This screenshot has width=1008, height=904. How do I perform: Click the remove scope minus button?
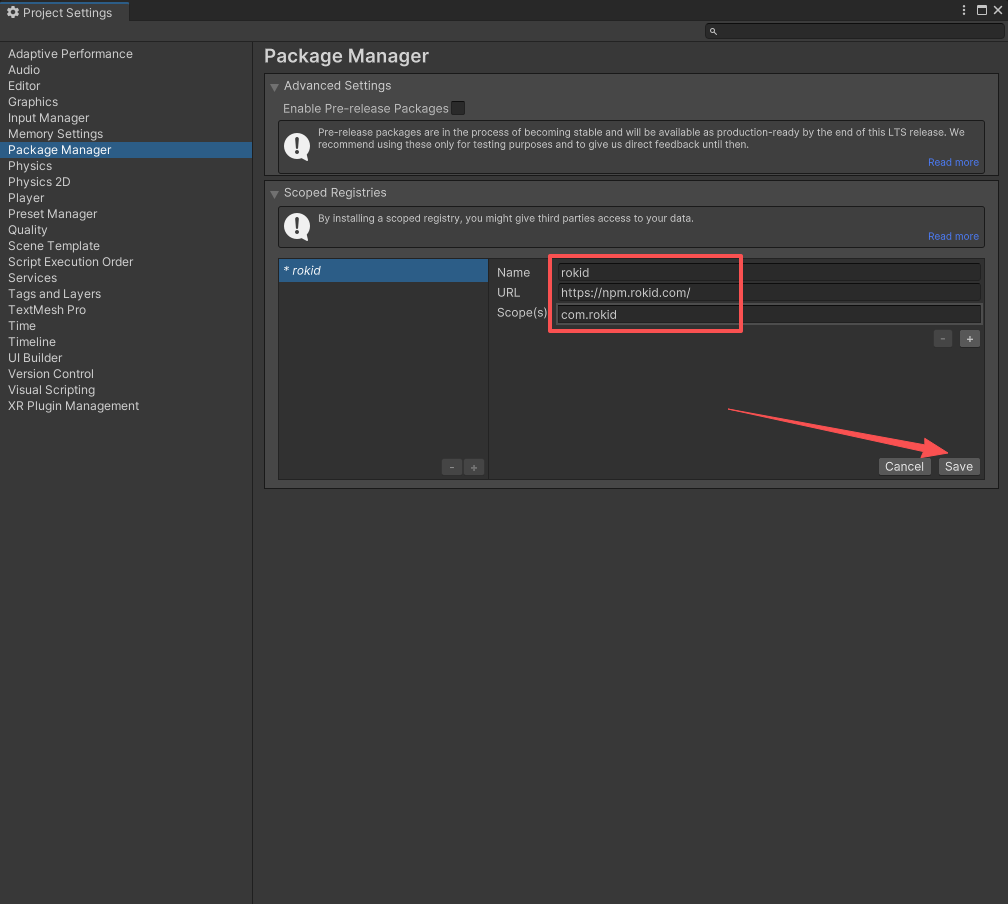tap(943, 339)
